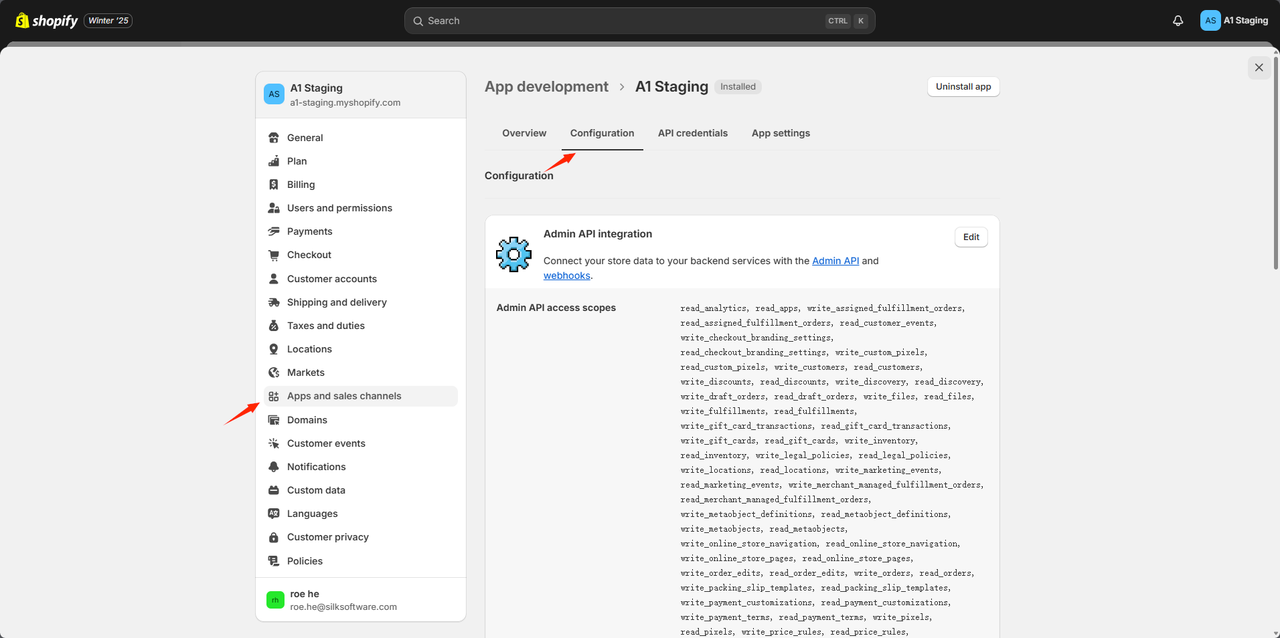
Task: Click the search magnifier icon
Action: [418, 21]
